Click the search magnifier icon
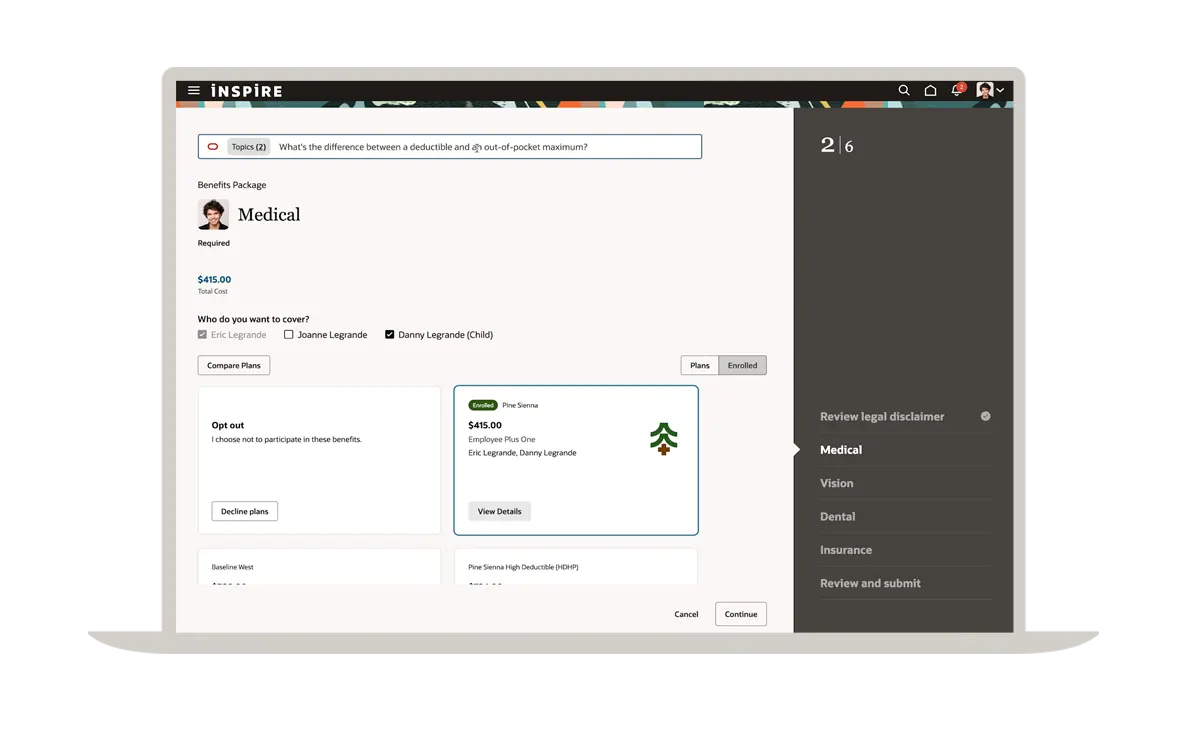This screenshot has width=1187, height=742. point(904,91)
